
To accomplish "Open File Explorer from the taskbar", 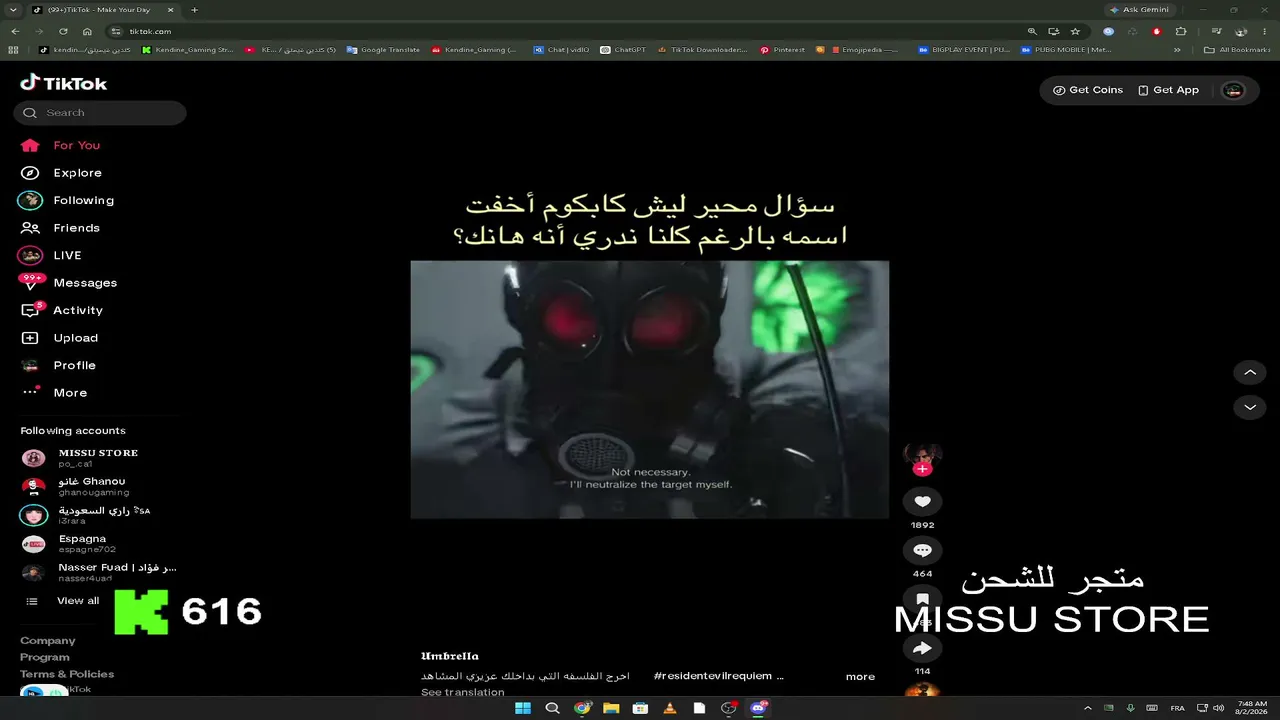I will [612, 708].
